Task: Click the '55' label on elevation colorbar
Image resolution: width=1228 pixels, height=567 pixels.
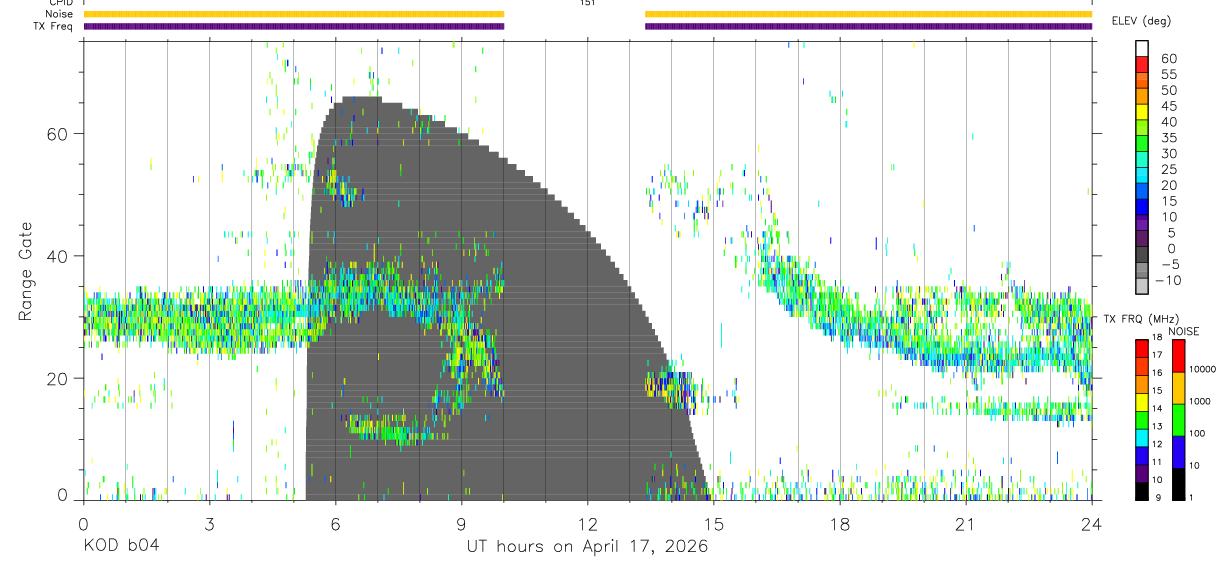Action: coord(1169,74)
